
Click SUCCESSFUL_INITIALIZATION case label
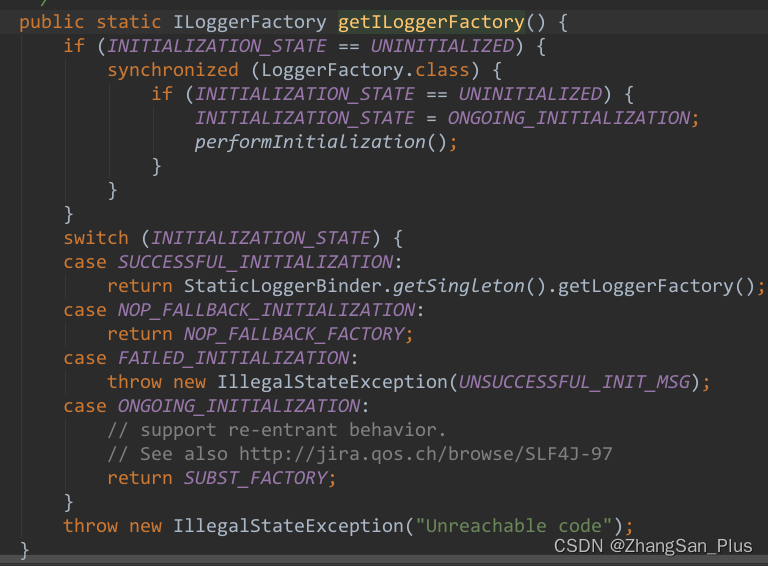[x=255, y=262]
